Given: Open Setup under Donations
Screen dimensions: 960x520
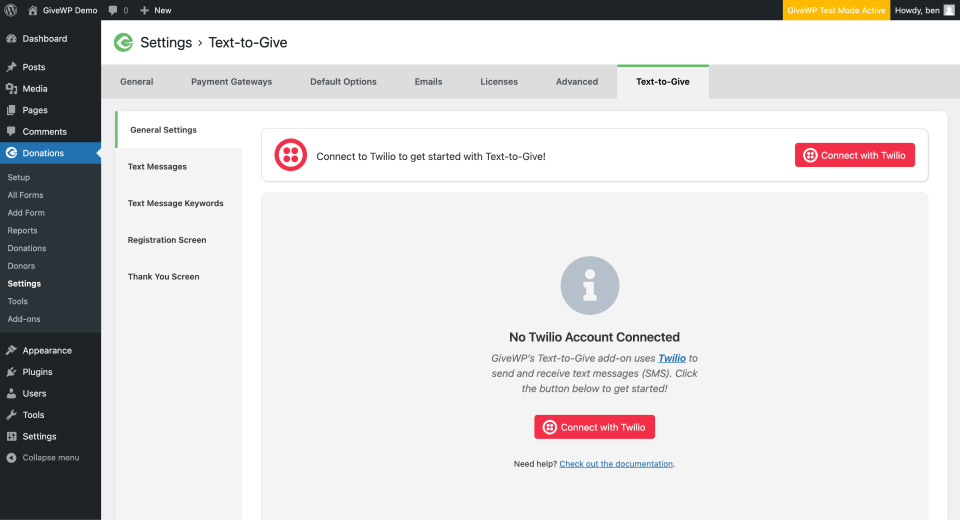Looking at the screenshot, I should click(18, 177).
